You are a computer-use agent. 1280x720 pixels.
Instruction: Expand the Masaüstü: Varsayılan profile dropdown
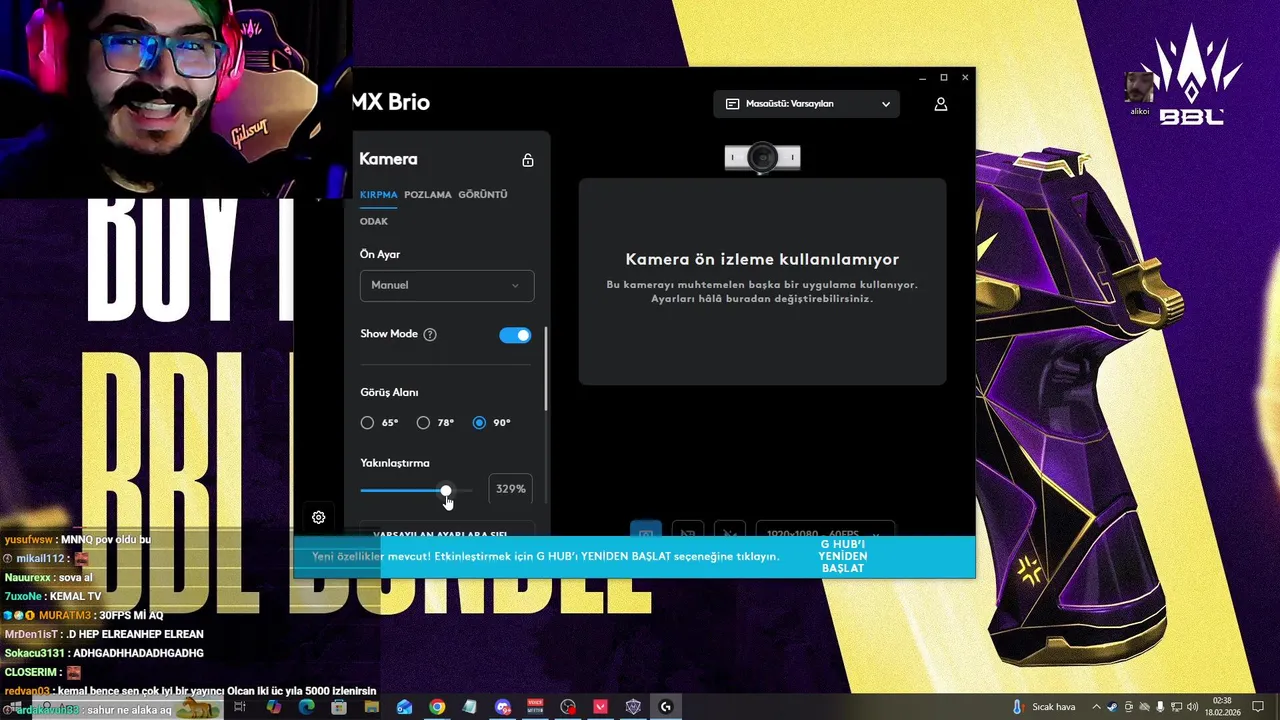(x=806, y=104)
